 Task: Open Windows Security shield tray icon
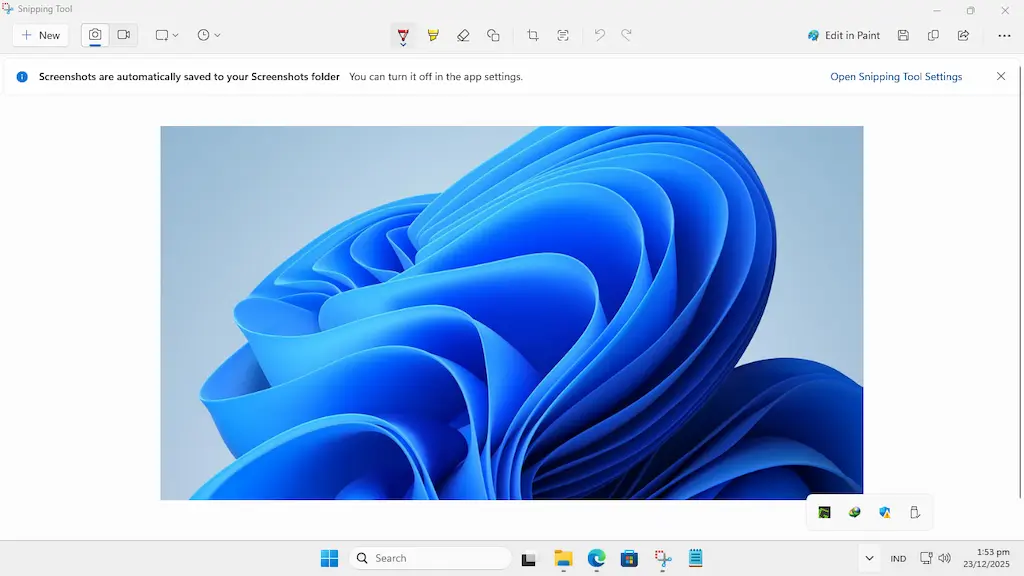pos(885,513)
